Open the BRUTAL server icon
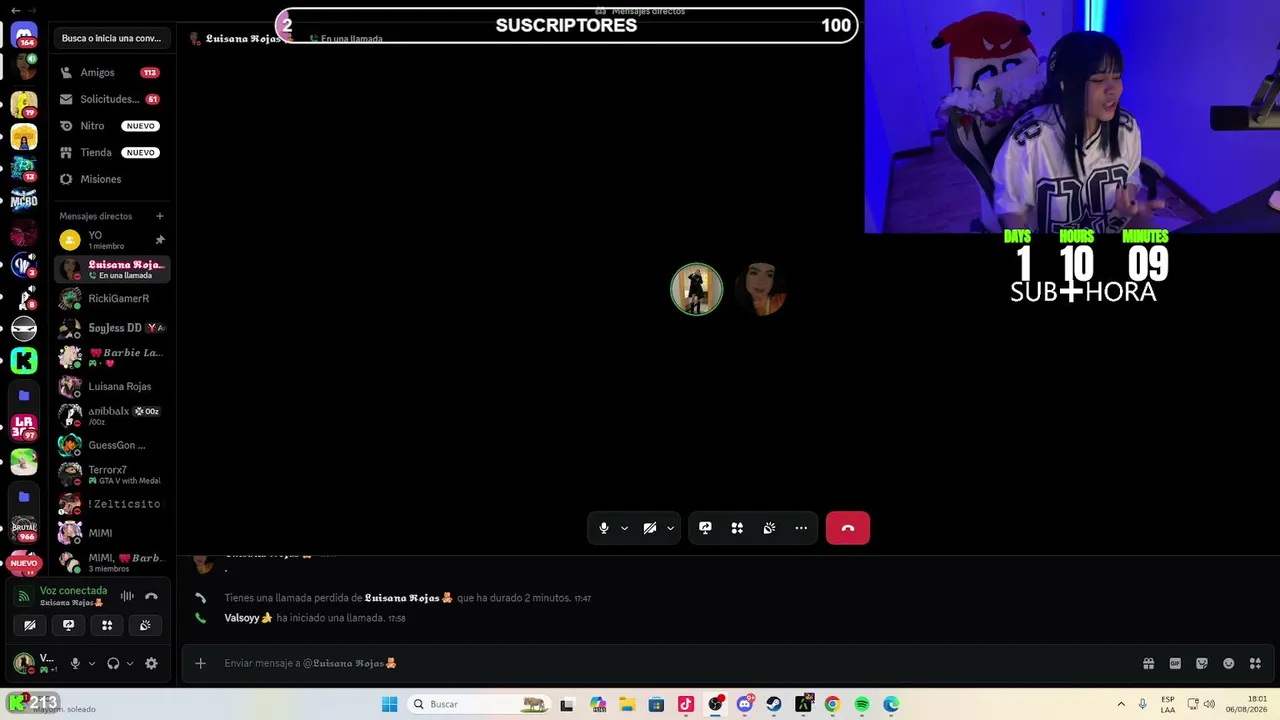 [x=24, y=528]
